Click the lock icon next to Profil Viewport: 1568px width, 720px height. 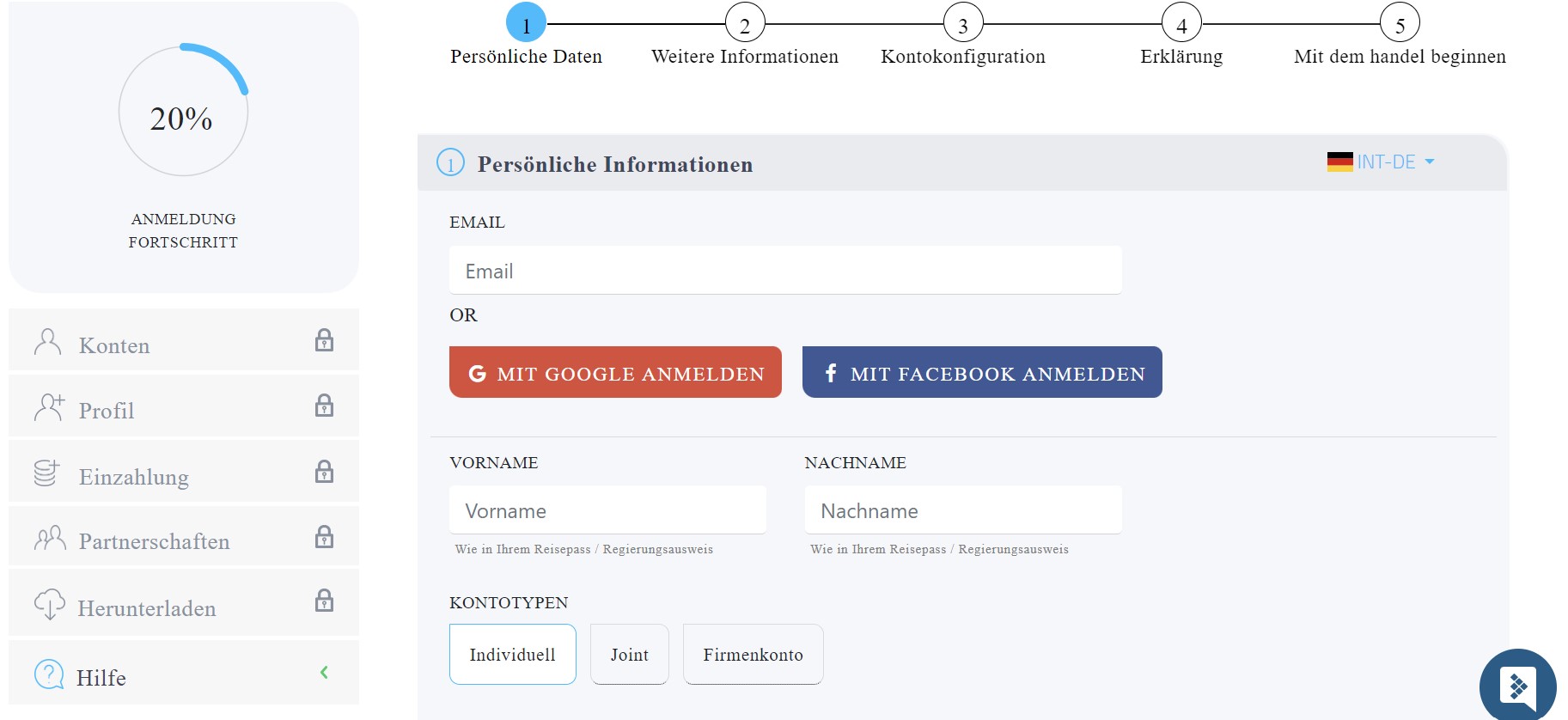324,406
